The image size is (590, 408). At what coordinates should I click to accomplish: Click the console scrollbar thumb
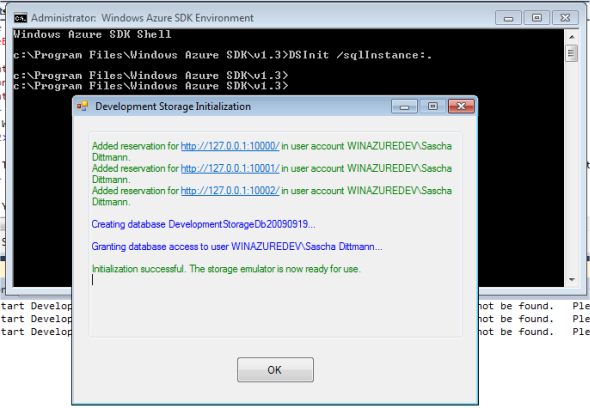(x=572, y=53)
